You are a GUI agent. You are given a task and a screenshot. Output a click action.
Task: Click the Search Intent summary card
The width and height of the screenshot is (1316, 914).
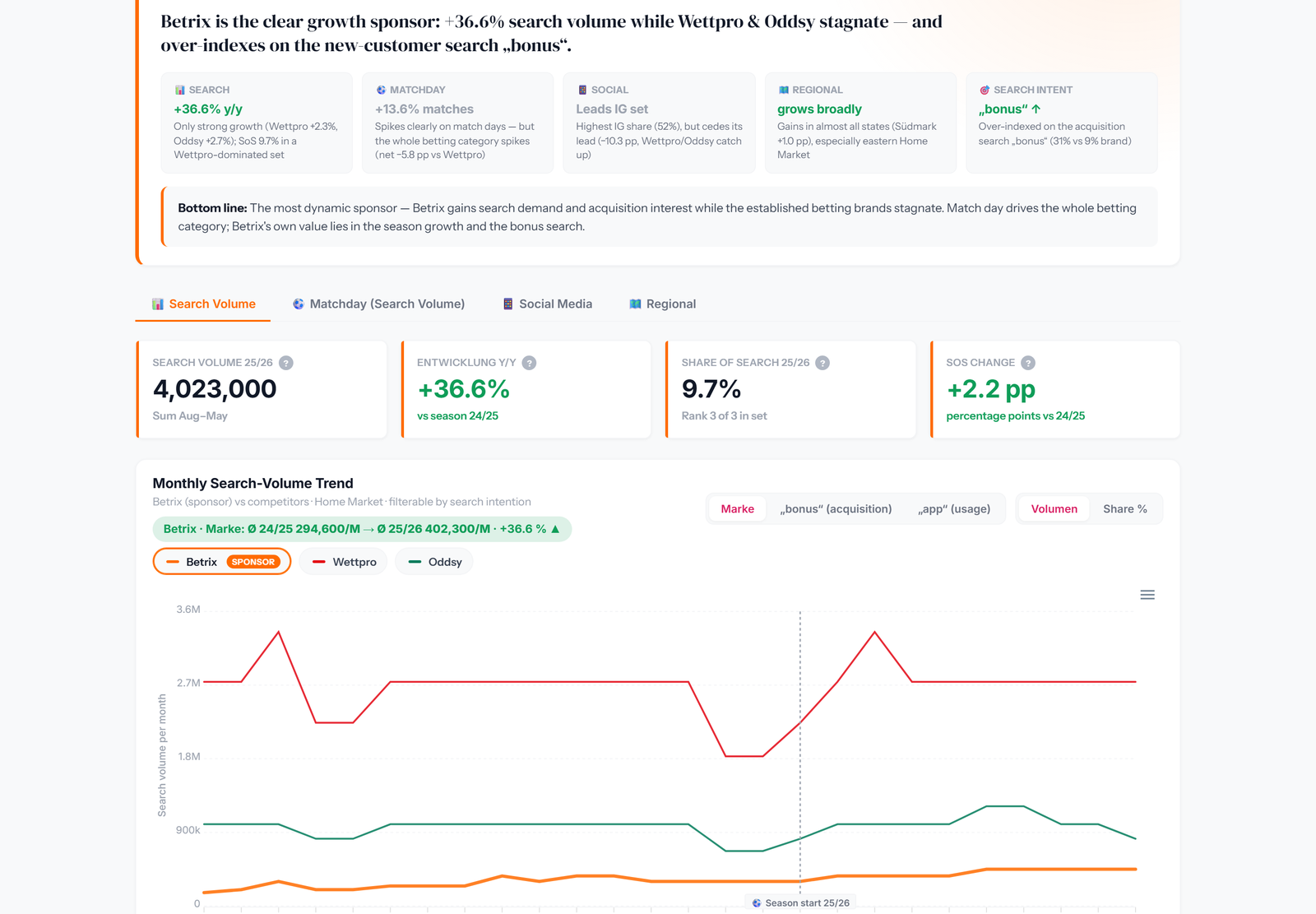tap(1062, 123)
